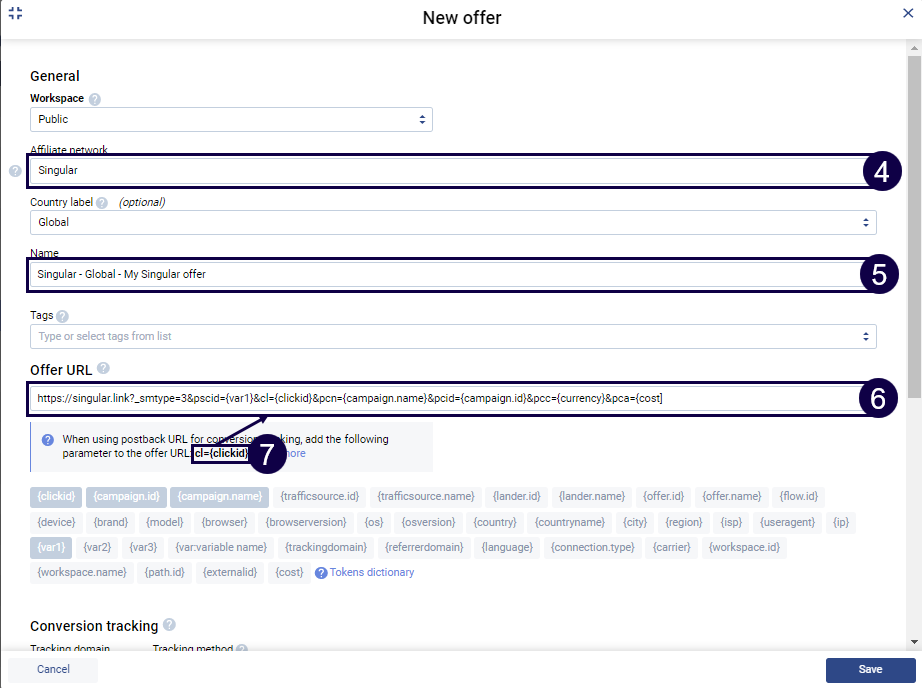
Task: Toggle the {clickid} token
Action: [56, 496]
